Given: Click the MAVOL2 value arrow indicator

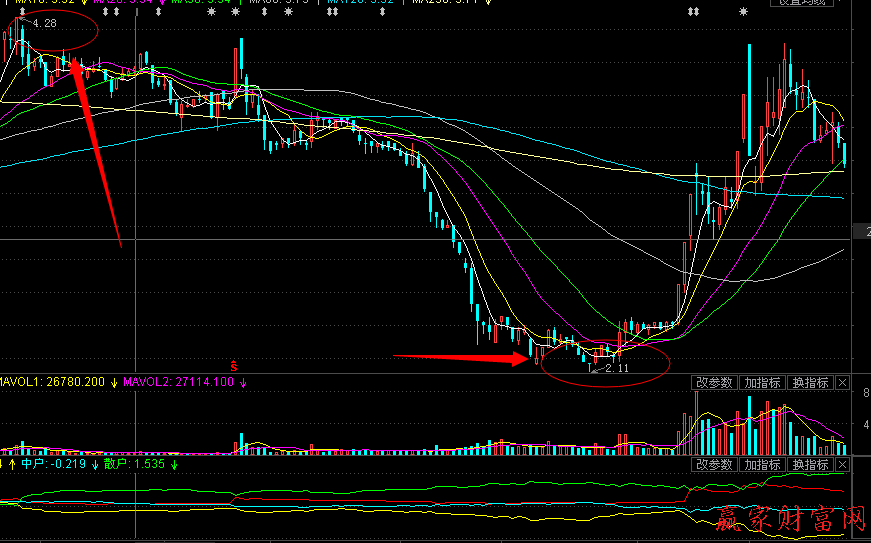Looking at the screenshot, I should click(x=242, y=382).
